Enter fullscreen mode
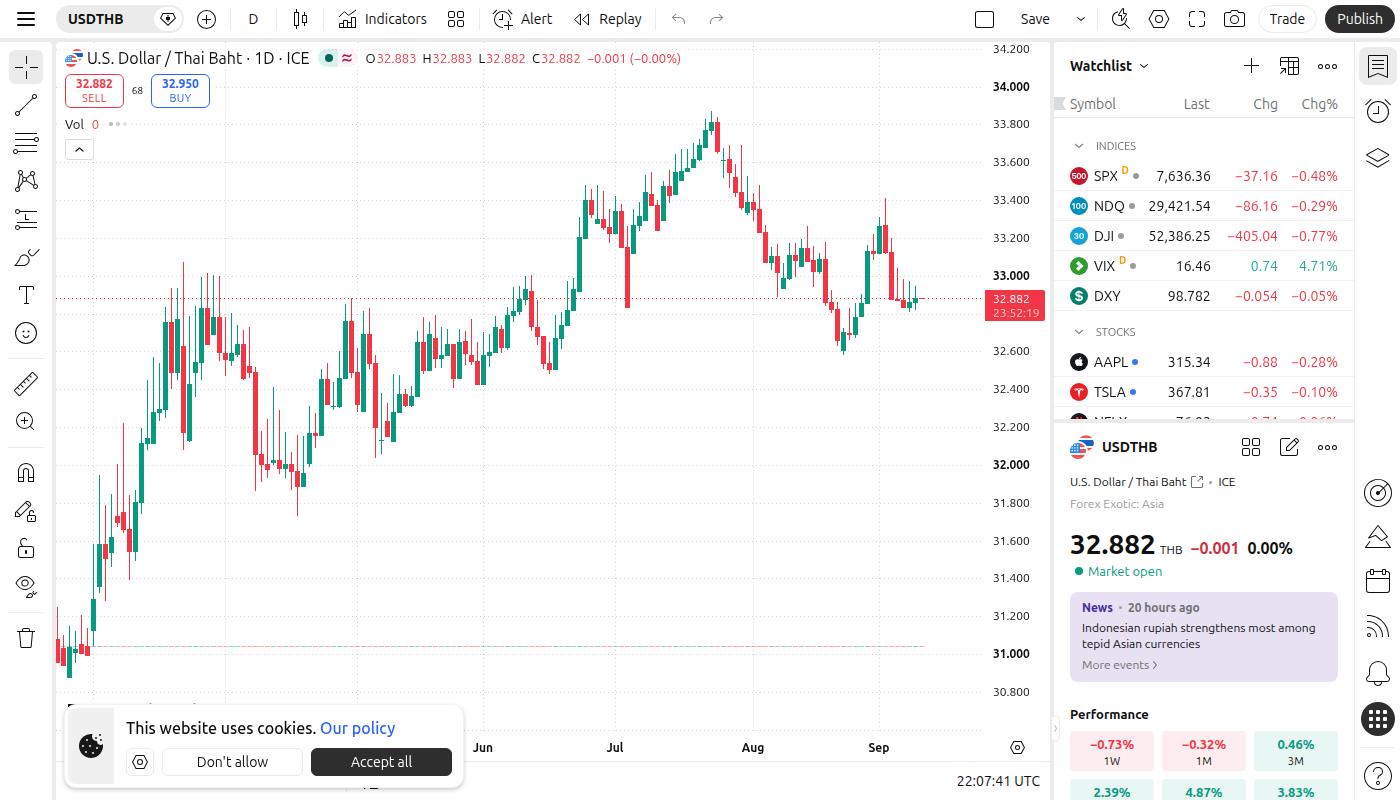 (x=1197, y=19)
